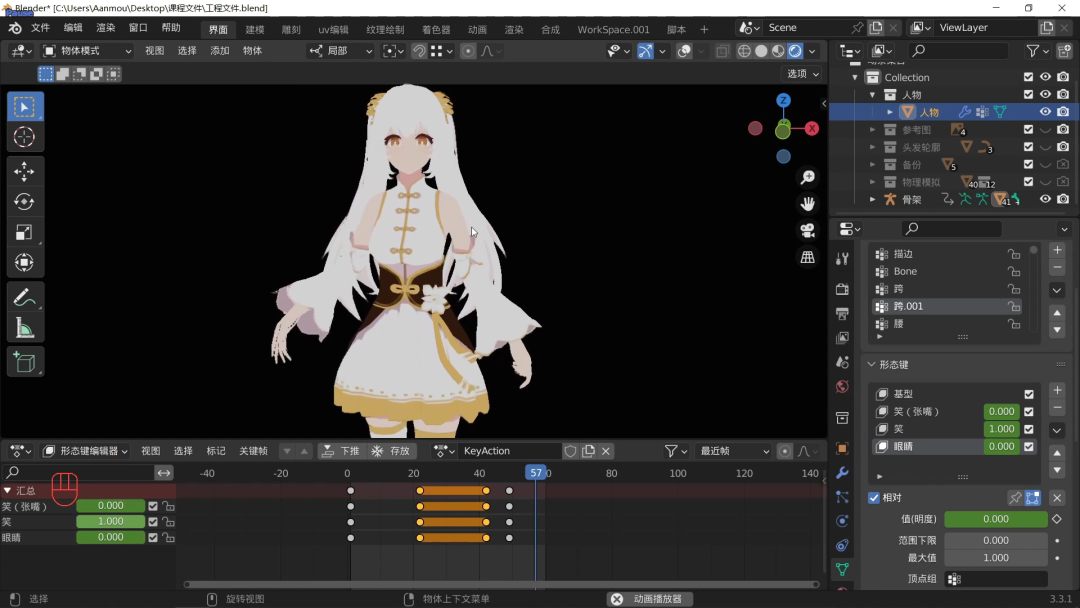1080x608 pixels.
Task: Select the Annotate pencil tool
Action: (25, 297)
